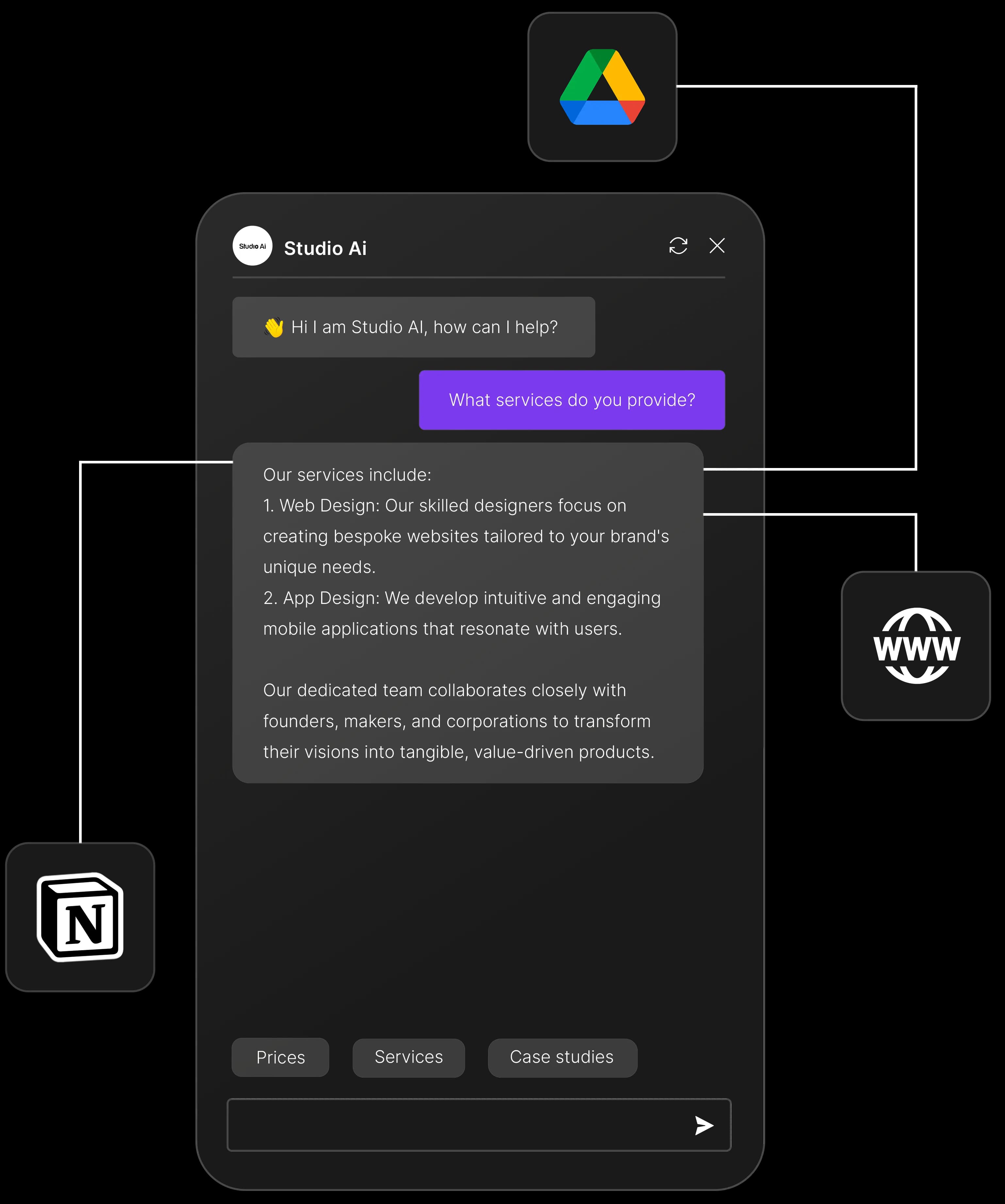Select the Prices quick reply
This screenshot has width=1005, height=1204.
(280, 1057)
